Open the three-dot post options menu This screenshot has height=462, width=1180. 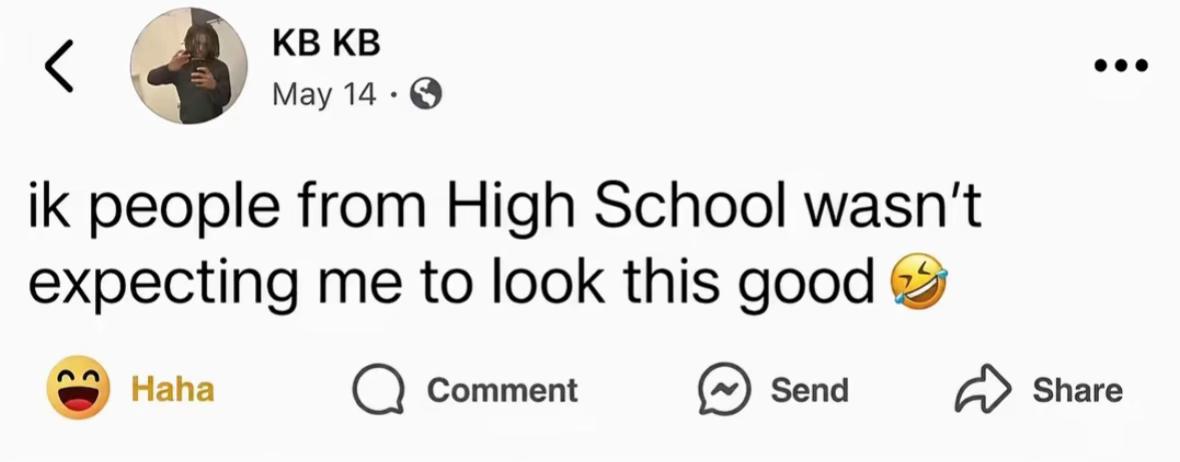coord(1121,65)
